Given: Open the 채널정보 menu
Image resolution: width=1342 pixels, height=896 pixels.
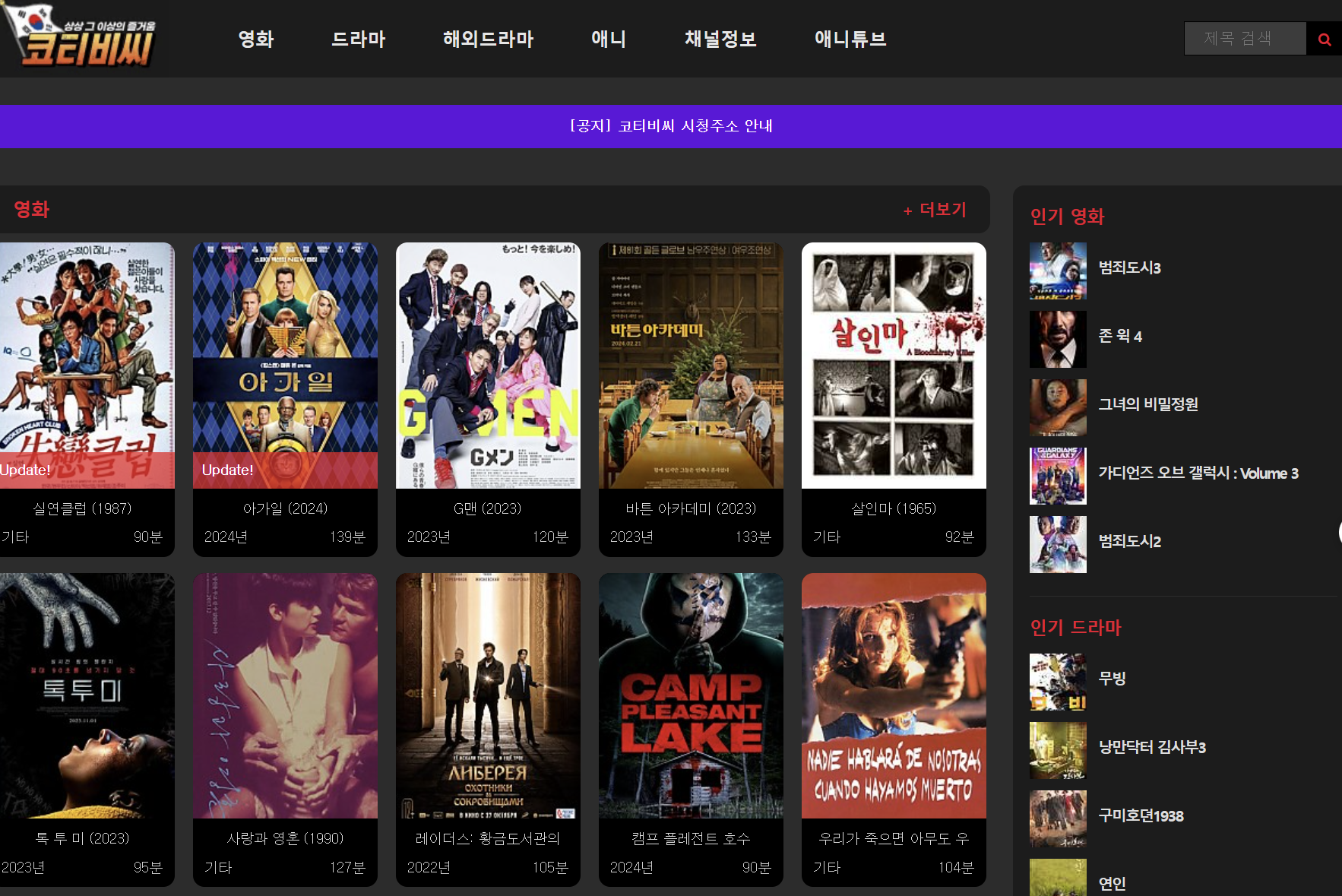Looking at the screenshot, I should [x=720, y=39].
